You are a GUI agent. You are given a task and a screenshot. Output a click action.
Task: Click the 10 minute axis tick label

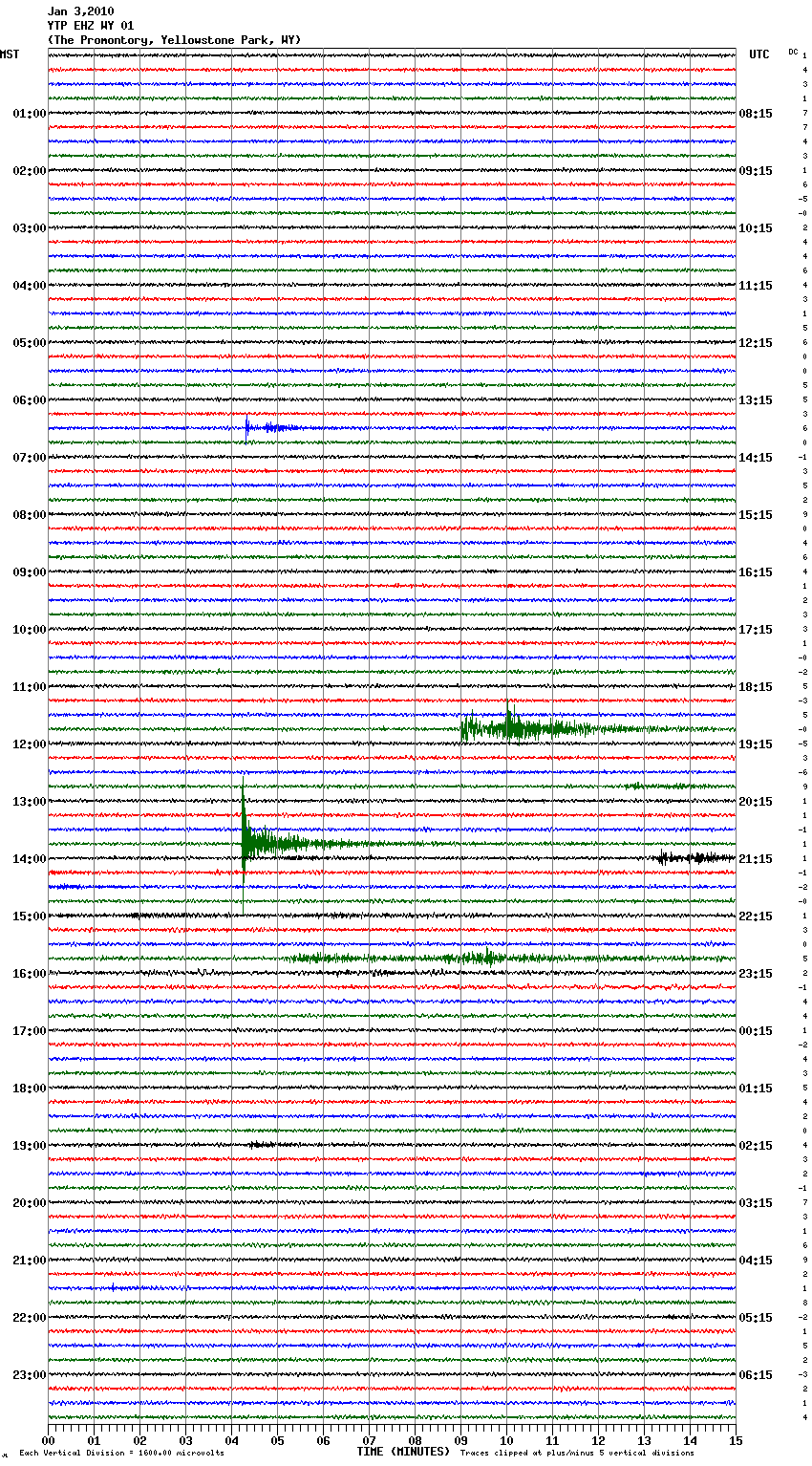(x=506, y=1440)
